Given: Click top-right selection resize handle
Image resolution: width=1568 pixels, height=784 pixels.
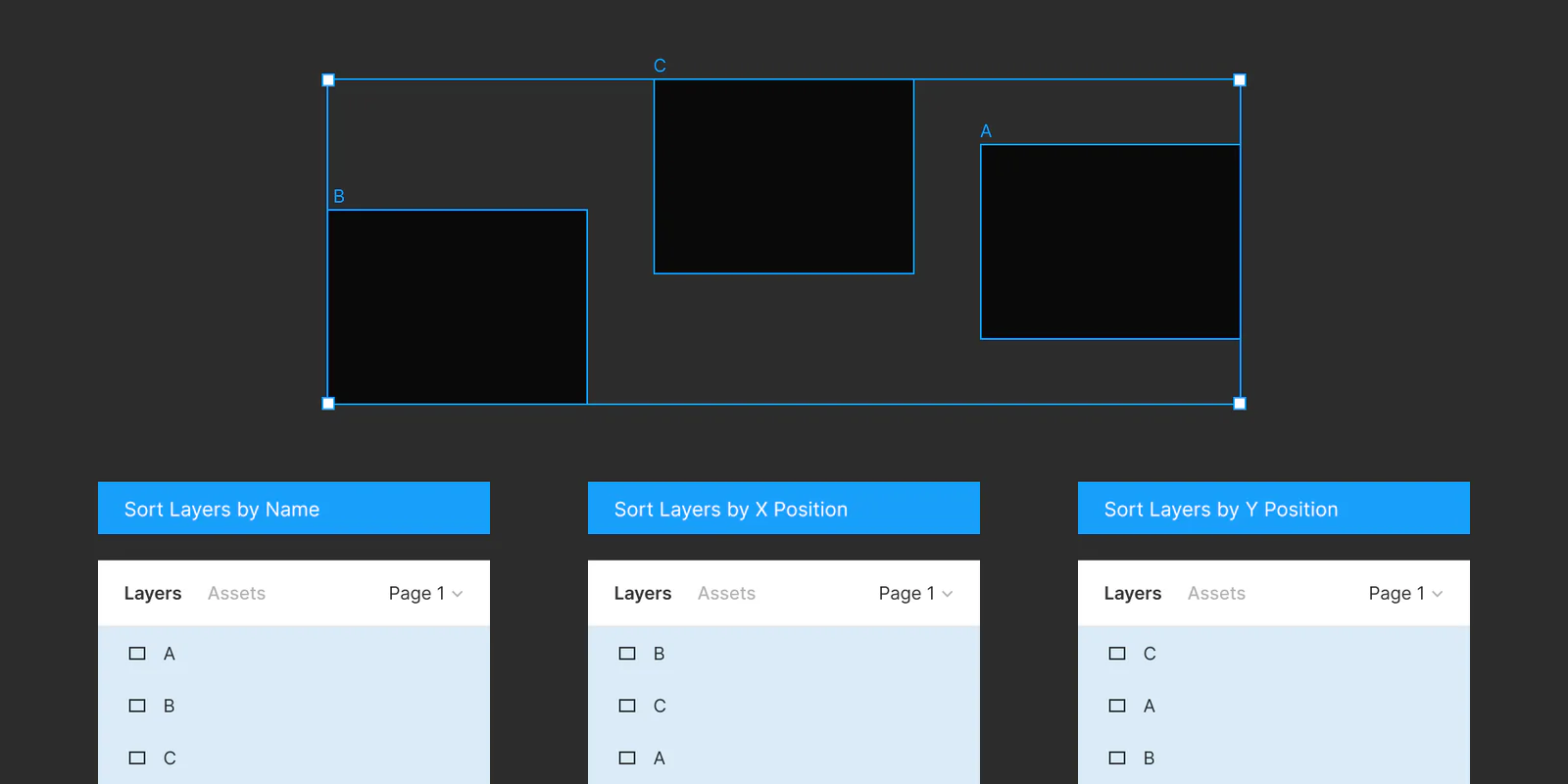Looking at the screenshot, I should (x=1240, y=80).
